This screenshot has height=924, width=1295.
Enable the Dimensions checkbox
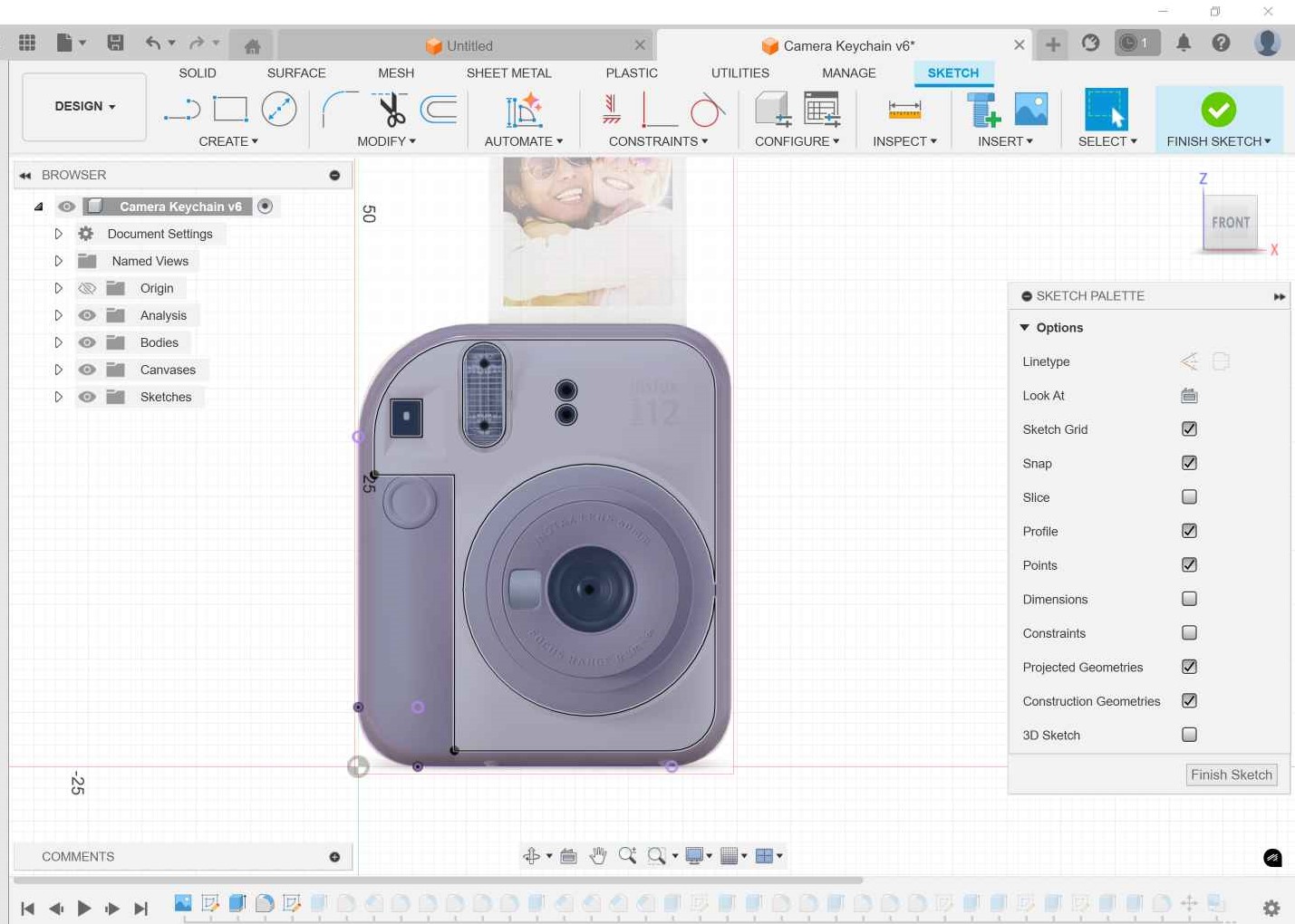(1189, 599)
